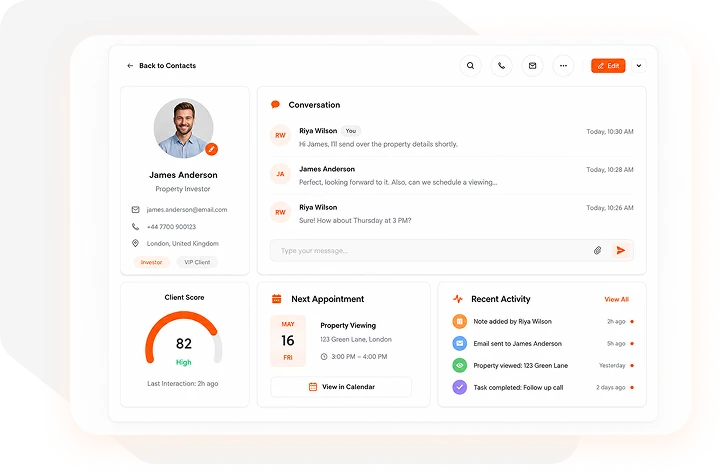Click the 'Property Investor' subtitle
The height and width of the screenshot is (474, 722).
coord(183,189)
